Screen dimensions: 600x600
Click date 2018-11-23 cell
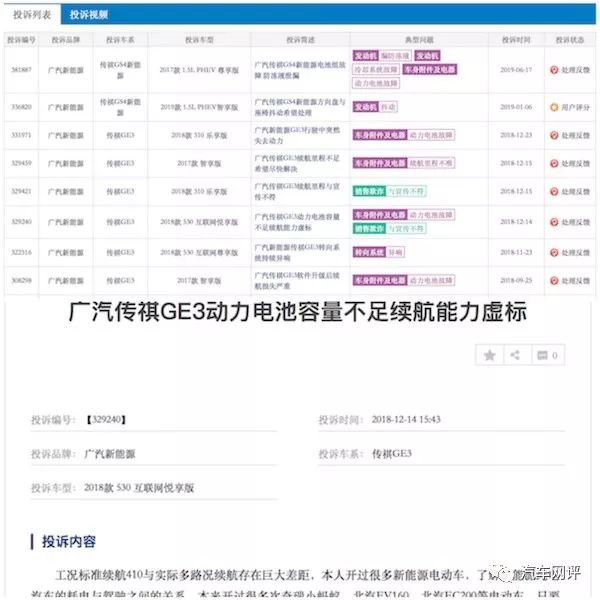[516, 253]
